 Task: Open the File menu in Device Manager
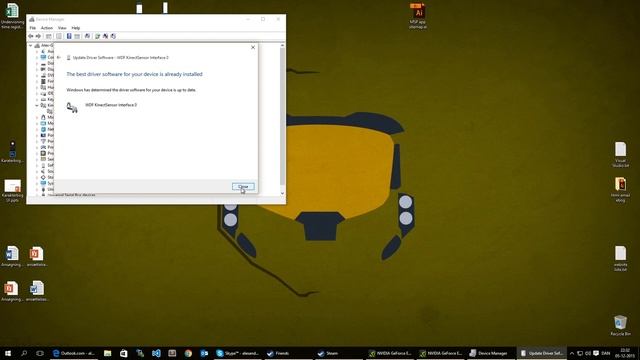33,28
